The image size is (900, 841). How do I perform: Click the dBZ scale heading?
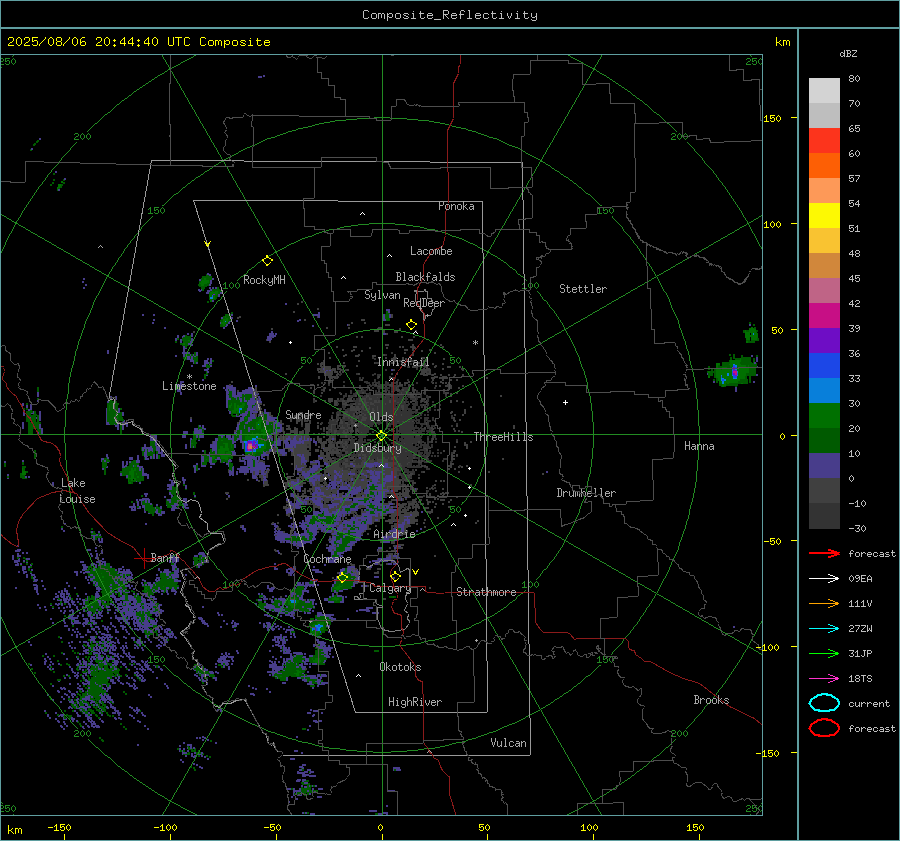[x=848, y=53]
